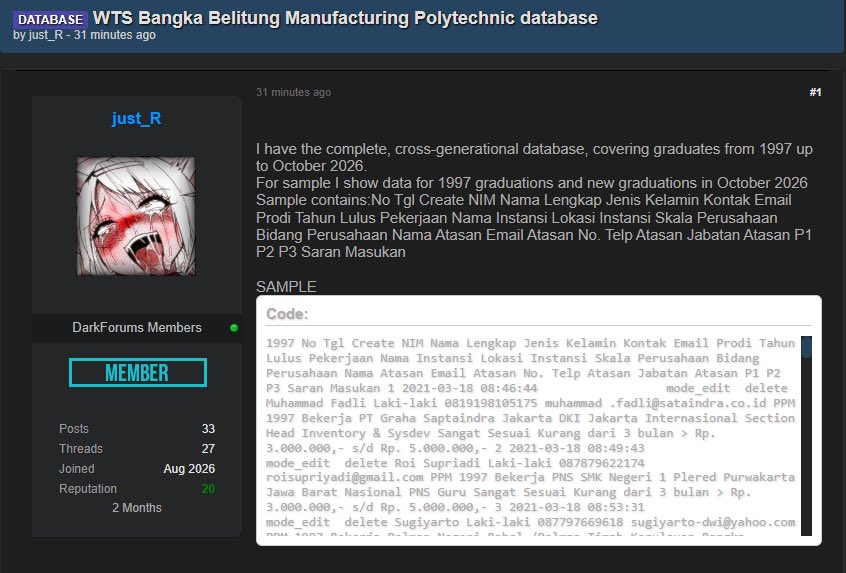Screen dimensions: 846x573
Task: Open post number #1 permalink
Action: coord(815,92)
